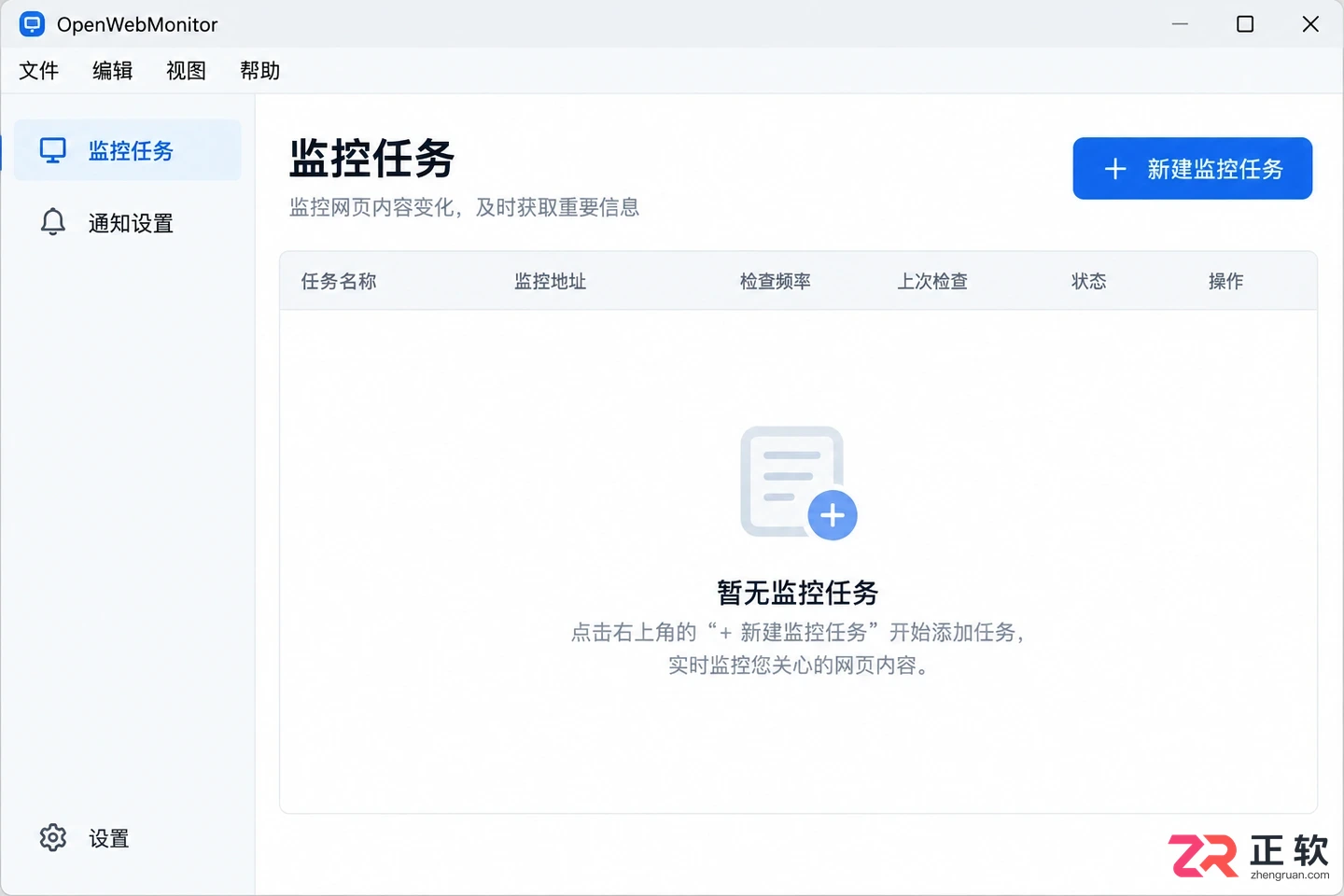Open the 文件 menu

pos(39,71)
